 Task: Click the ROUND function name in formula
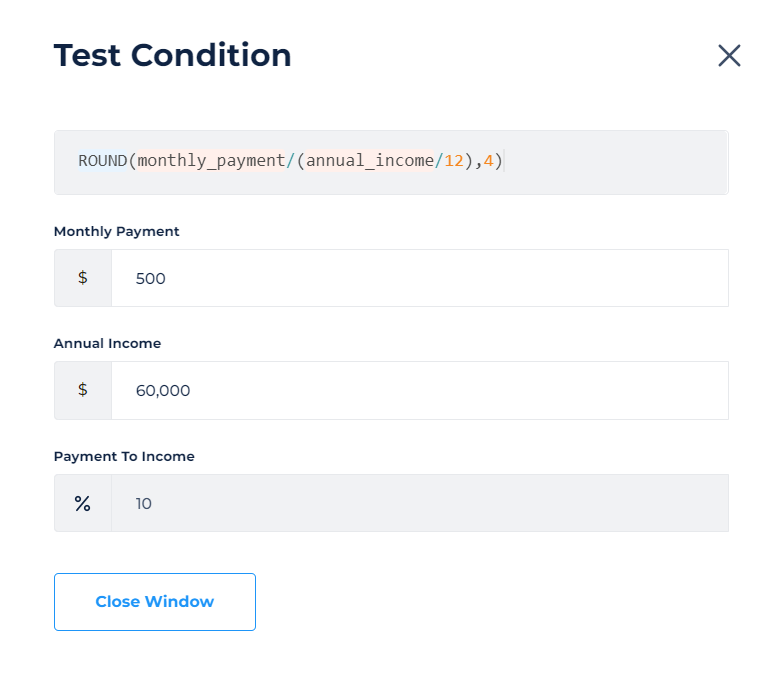pos(102,161)
